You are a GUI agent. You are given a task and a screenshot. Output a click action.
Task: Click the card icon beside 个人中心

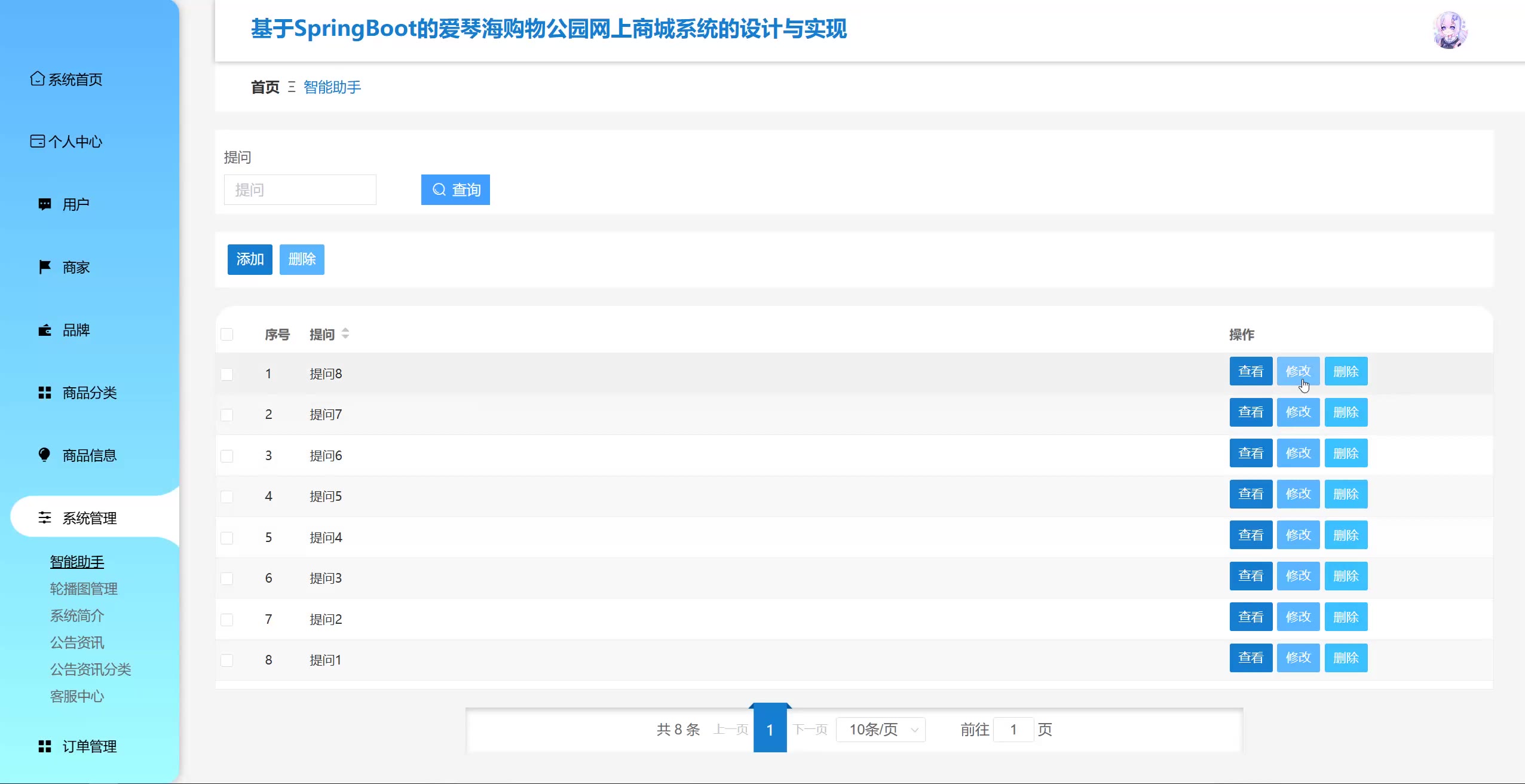[37, 142]
